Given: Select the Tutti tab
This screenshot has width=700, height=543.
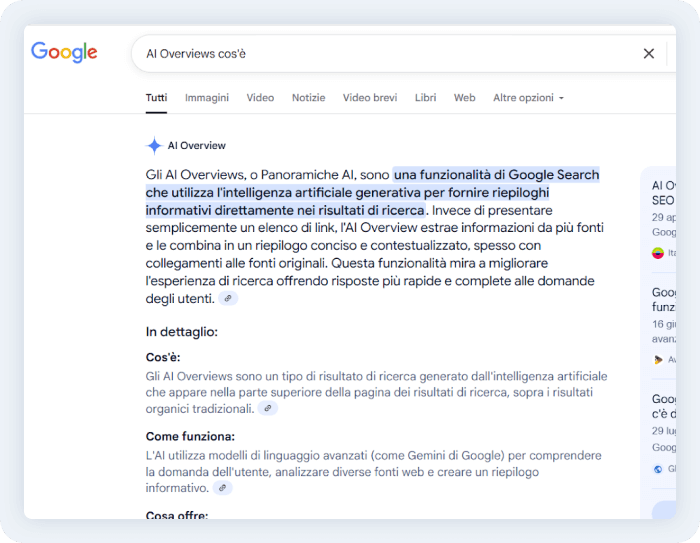Looking at the screenshot, I should (x=156, y=98).
